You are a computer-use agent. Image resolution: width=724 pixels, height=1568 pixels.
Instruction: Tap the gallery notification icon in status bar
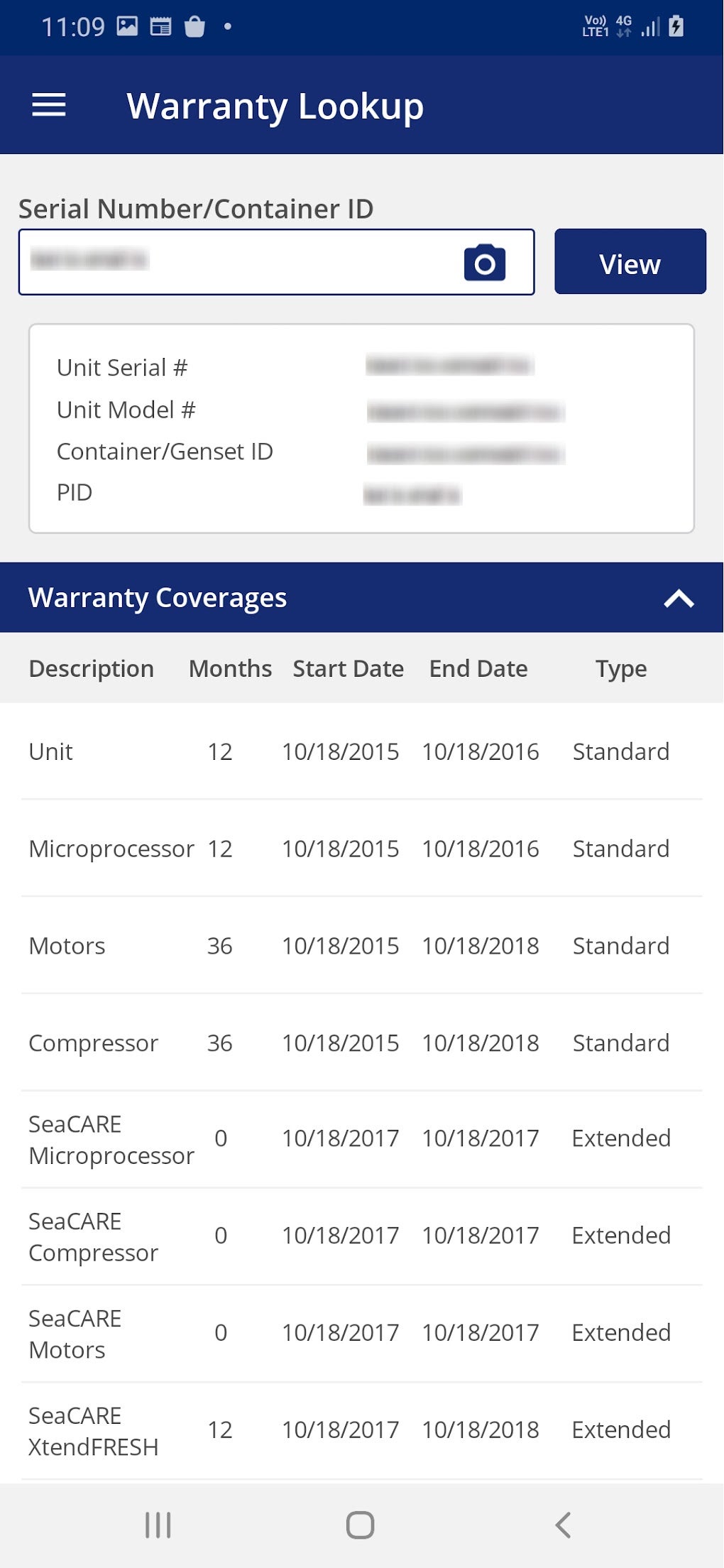[x=128, y=26]
